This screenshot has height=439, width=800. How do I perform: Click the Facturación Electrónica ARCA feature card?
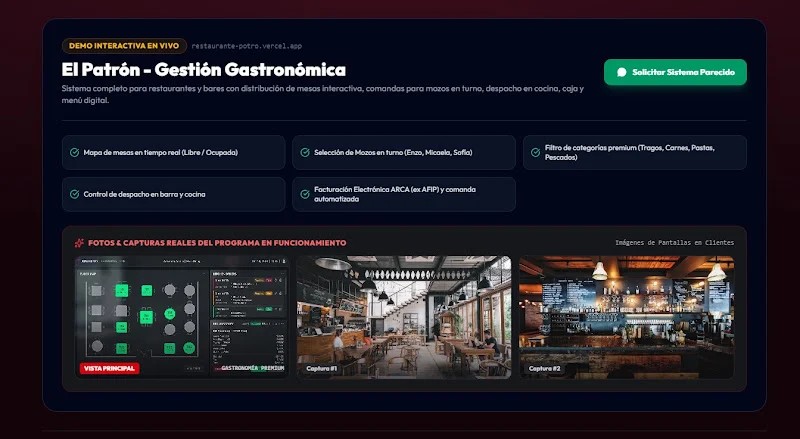404,194
